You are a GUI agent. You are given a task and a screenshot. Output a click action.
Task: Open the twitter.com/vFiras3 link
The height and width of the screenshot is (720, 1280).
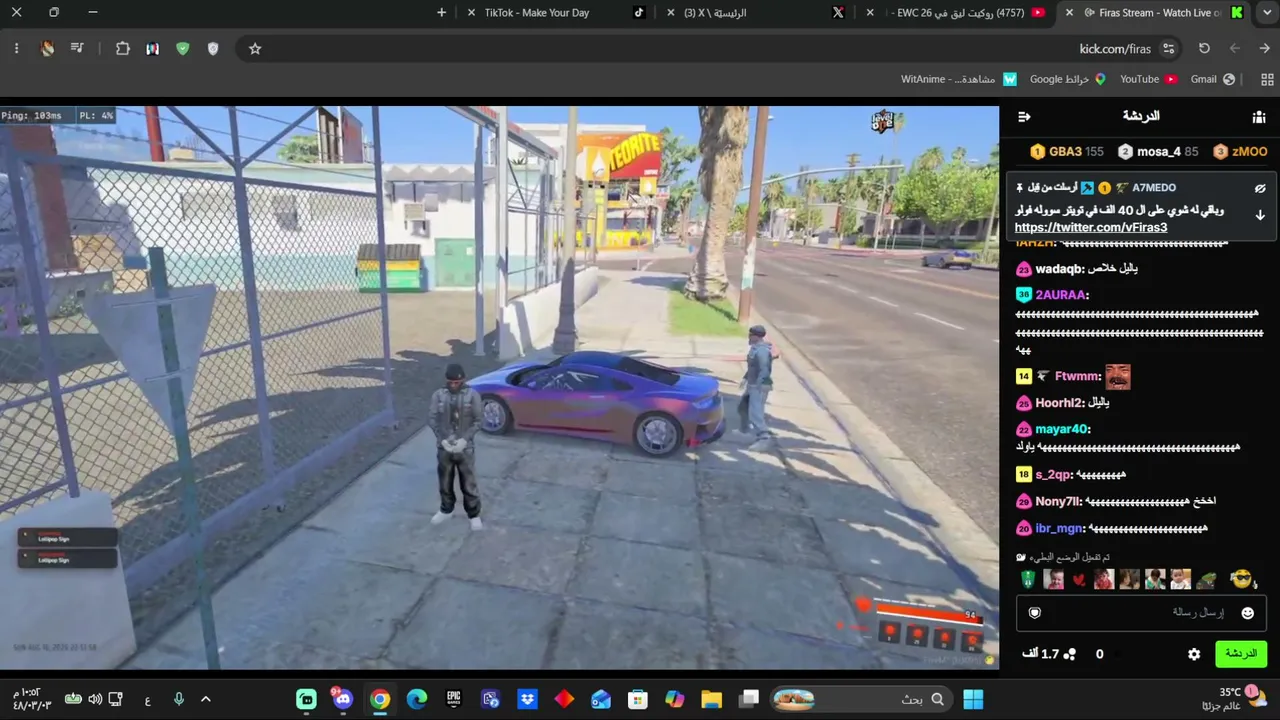click(1091, 228)
